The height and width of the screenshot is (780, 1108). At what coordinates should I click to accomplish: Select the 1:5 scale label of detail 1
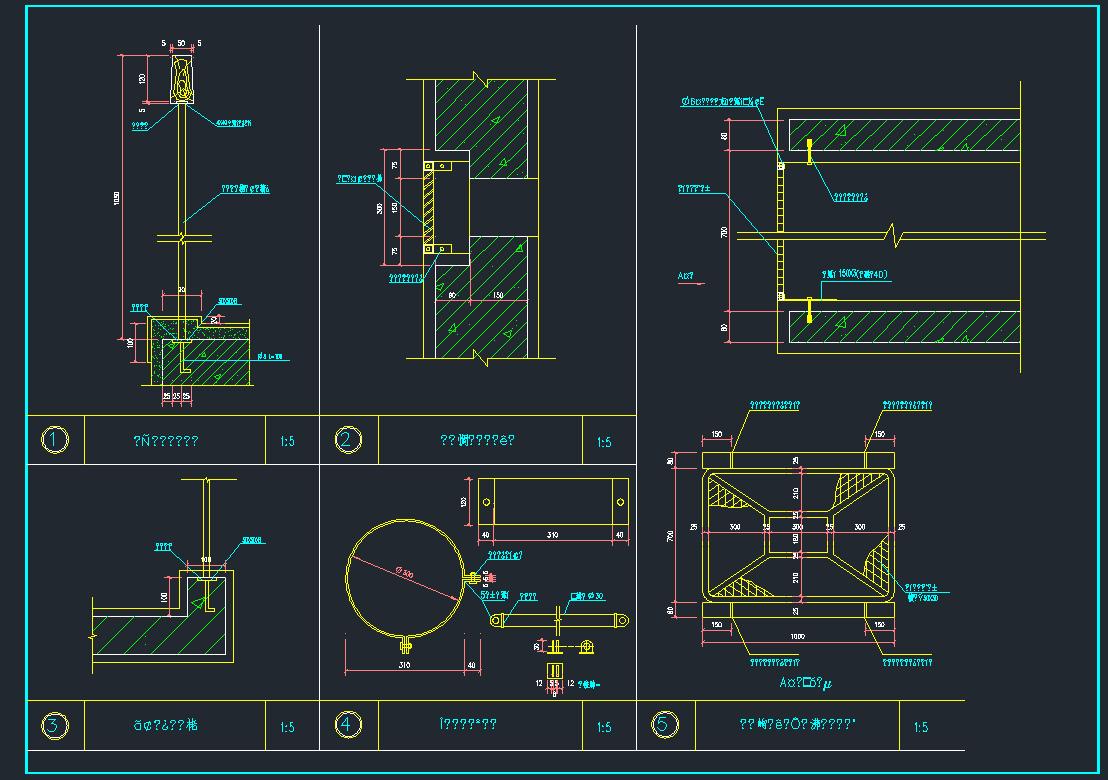pyautogui.click(x=287, y=441)
